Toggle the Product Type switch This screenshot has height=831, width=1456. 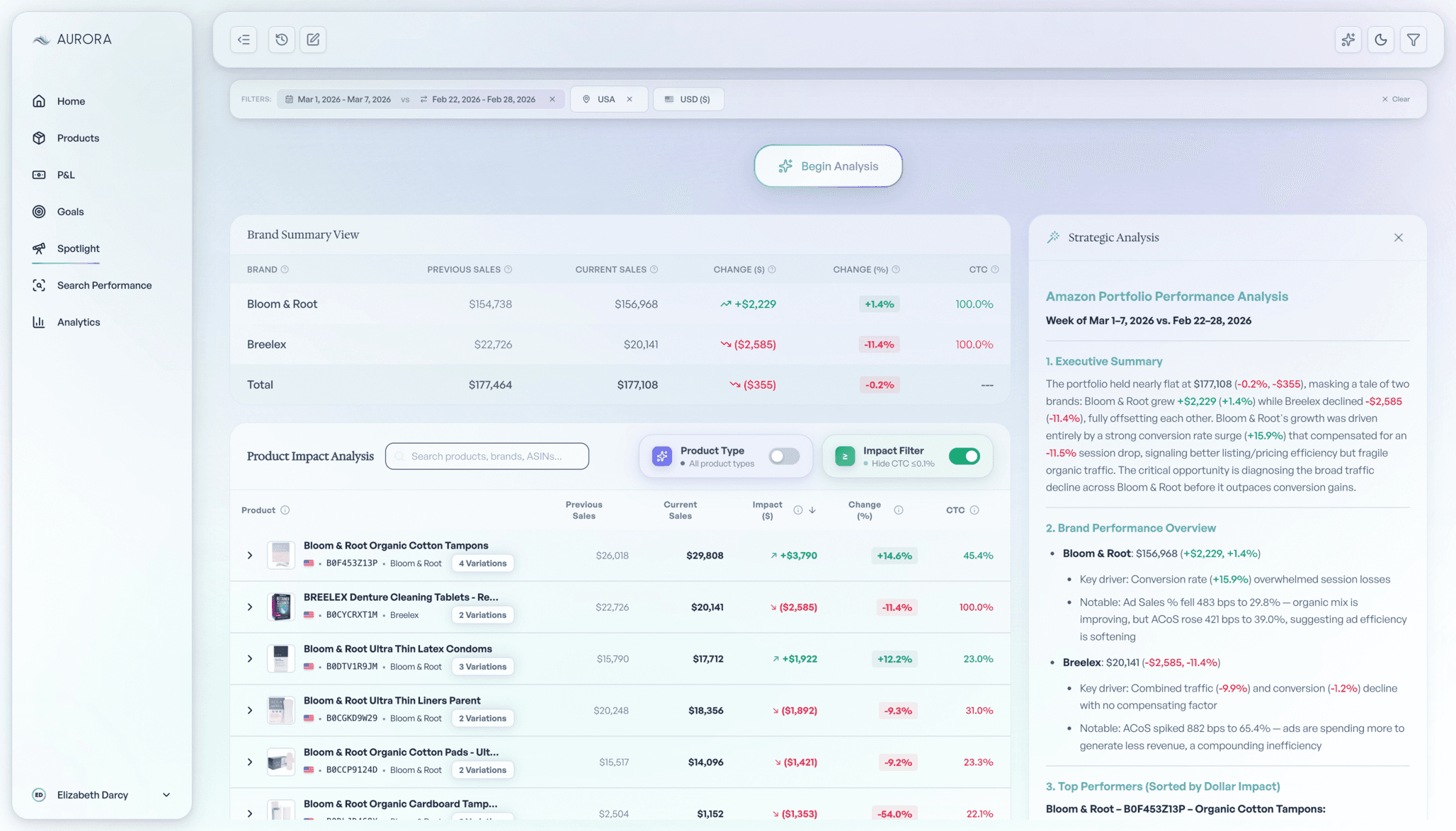click(784, 456)
